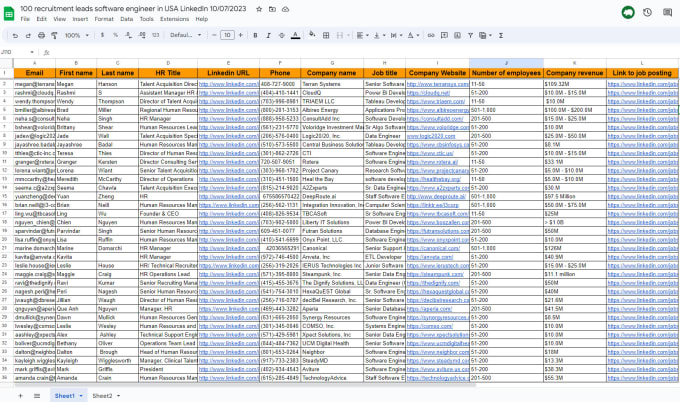Open Terran Systems LinkedIn URL link

[229, 84]
